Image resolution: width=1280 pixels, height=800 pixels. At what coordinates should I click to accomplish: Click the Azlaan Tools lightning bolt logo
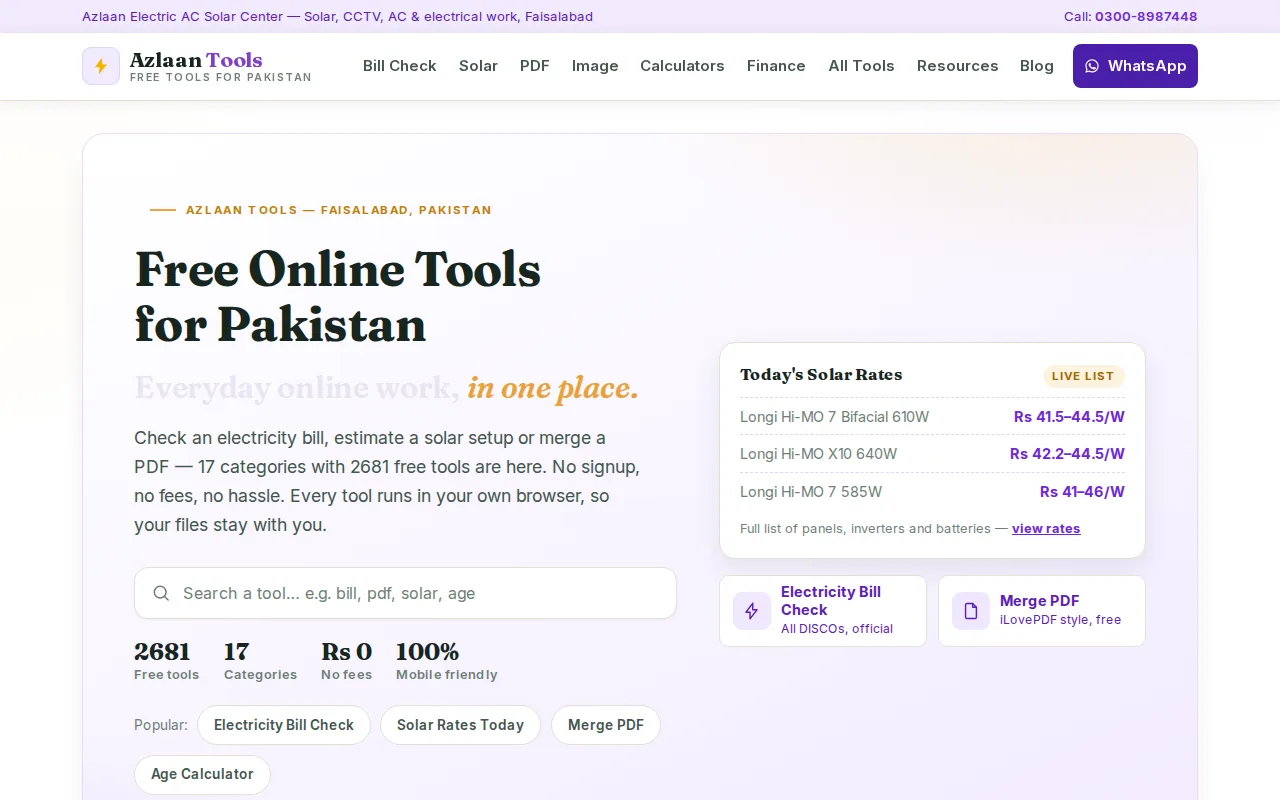click(101, 66)
